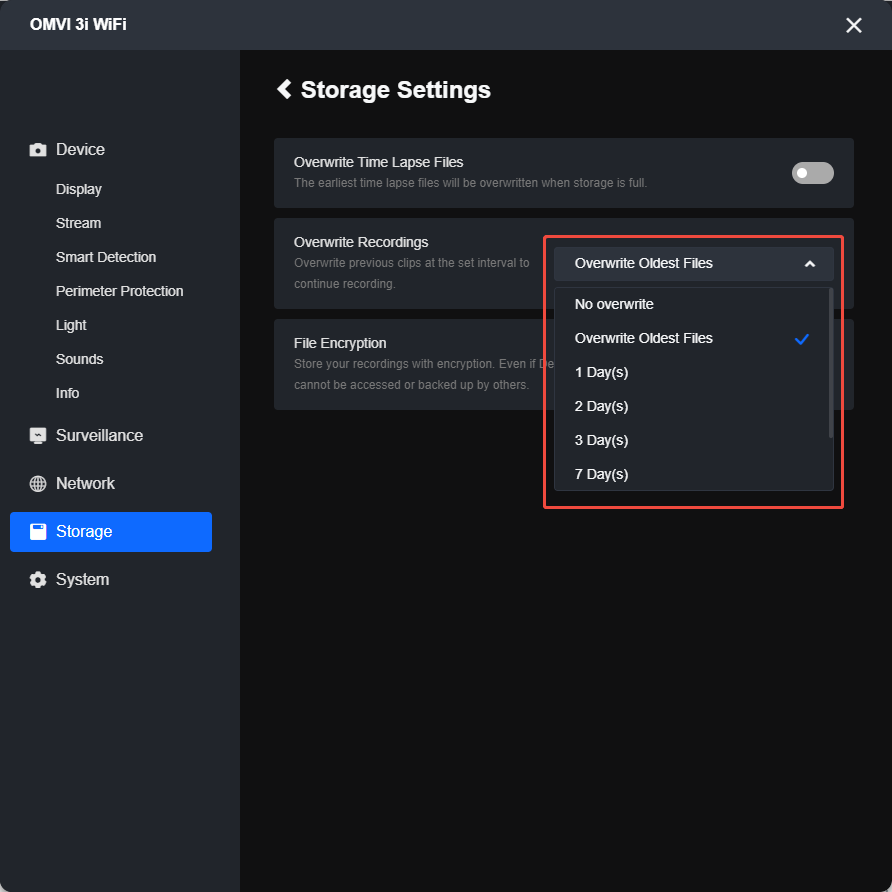This screenshot has height=892, width=892.
Task: Open Smart Detection settings
Action: [106, 257]
